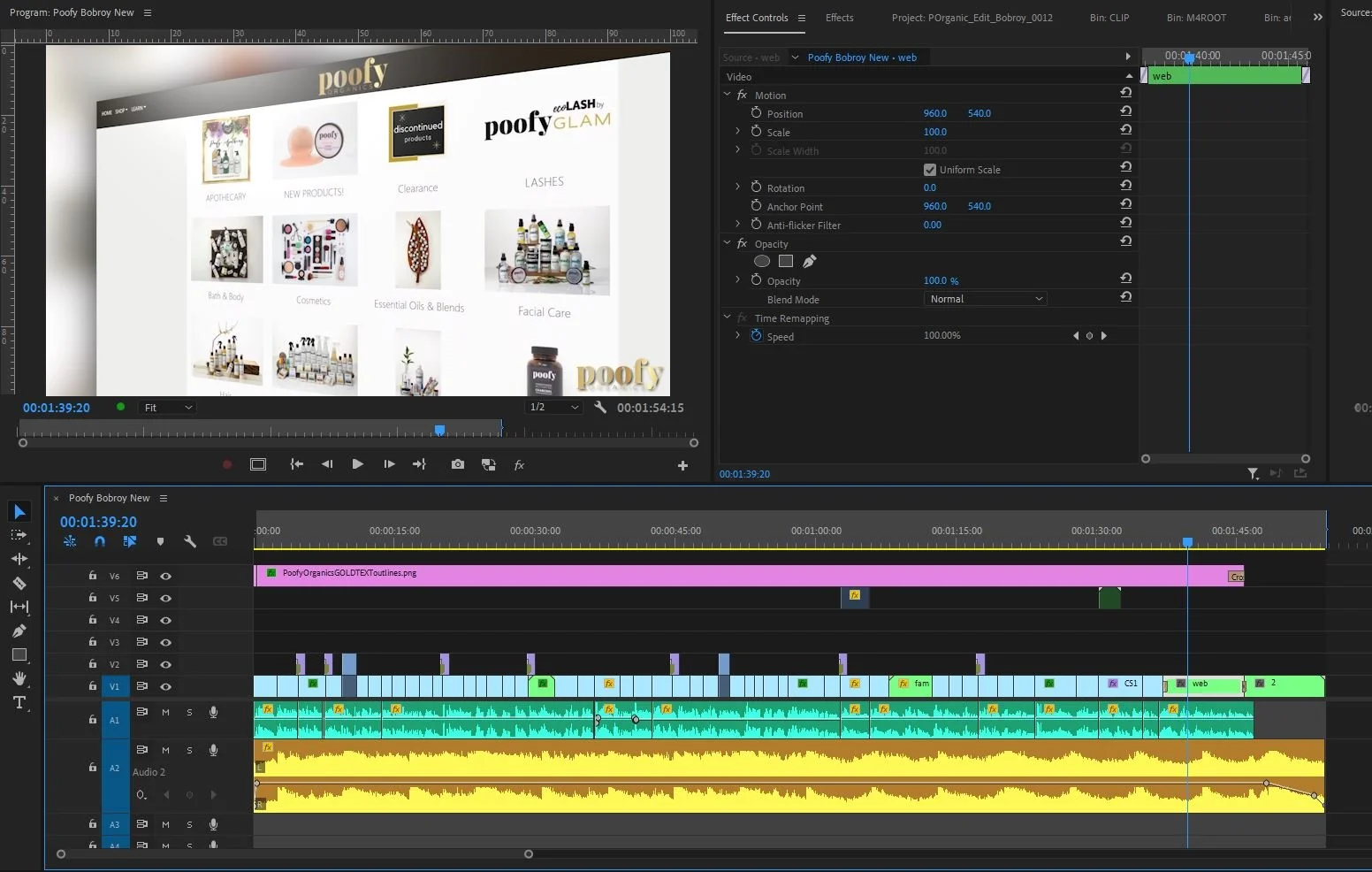
Task: Click the Play button in Program monitor
Action: coord(357,464)
